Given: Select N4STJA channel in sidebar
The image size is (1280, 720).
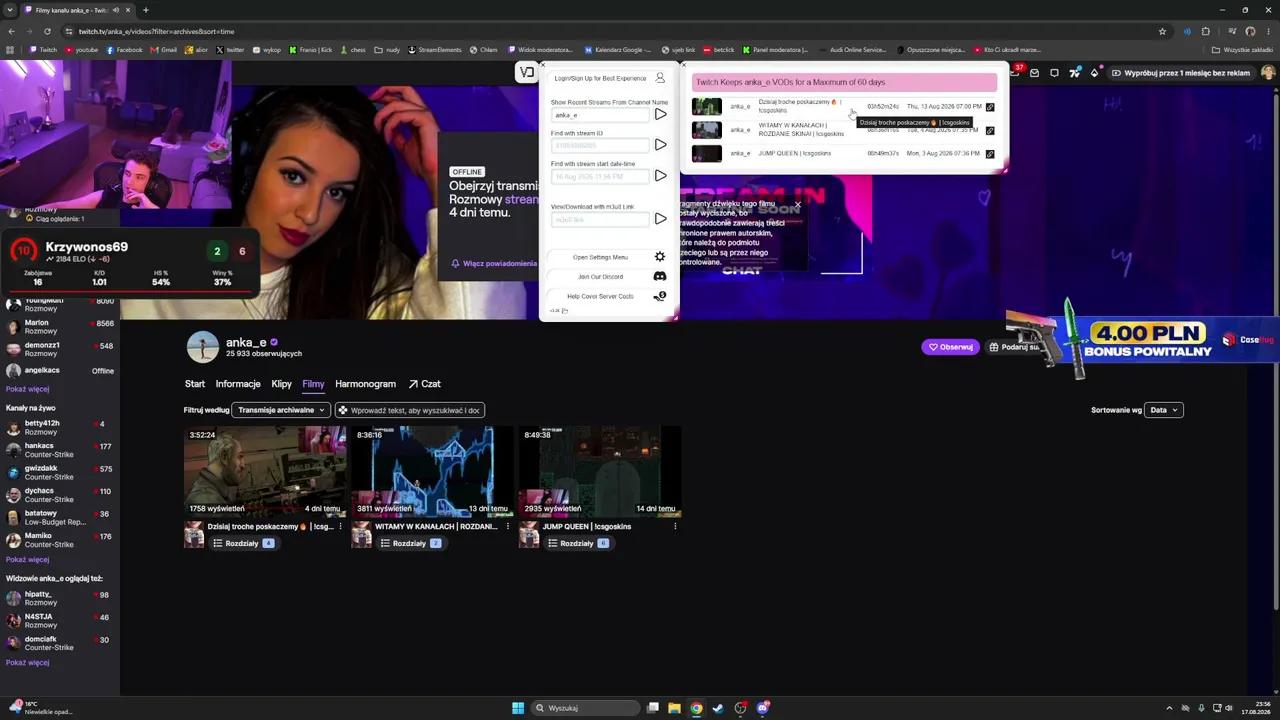Looking at the screenshot, I should point(60,620).
